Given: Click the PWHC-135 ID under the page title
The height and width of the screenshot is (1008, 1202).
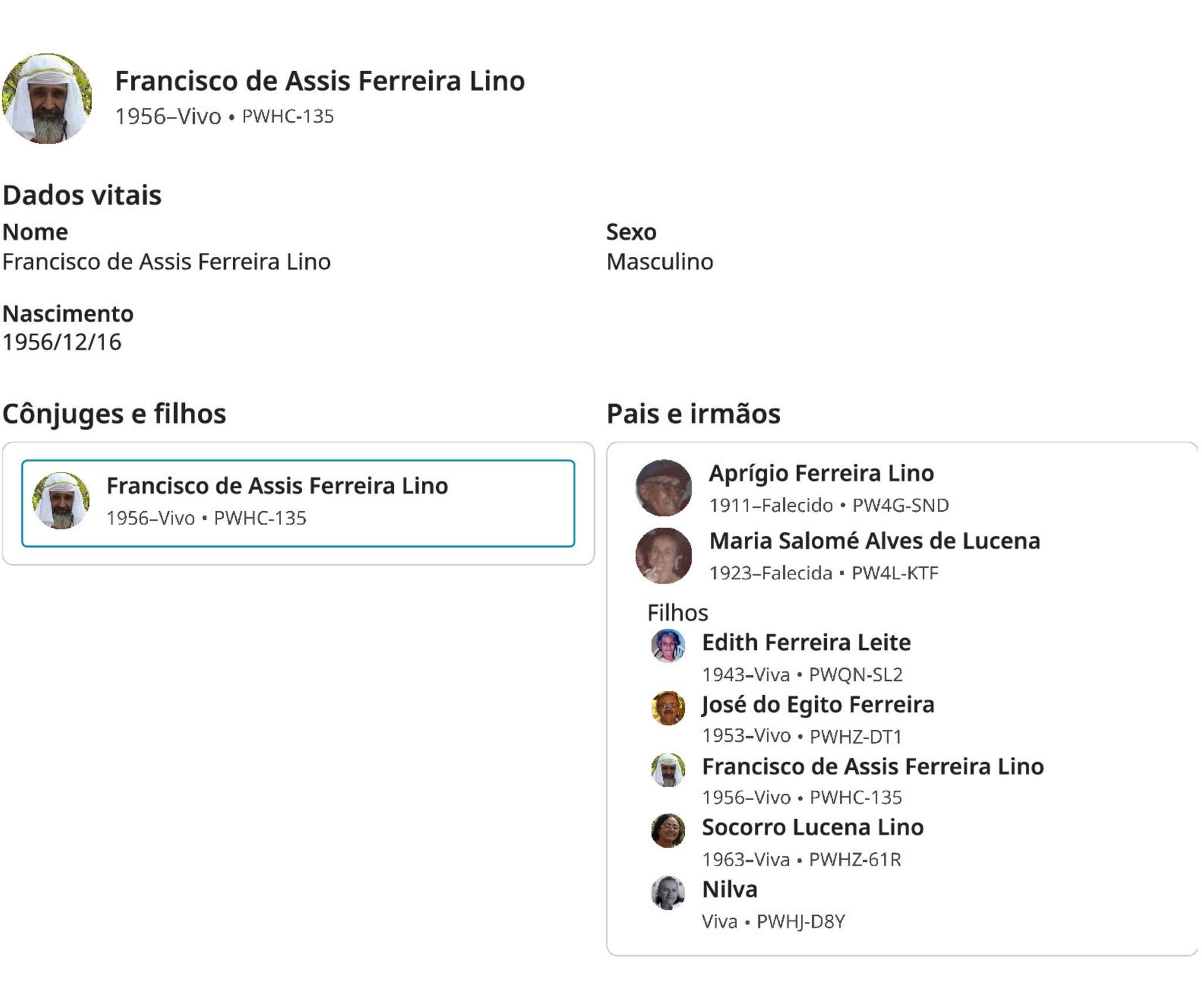Looking at the screenshot, I should click(x=288, y=116).
